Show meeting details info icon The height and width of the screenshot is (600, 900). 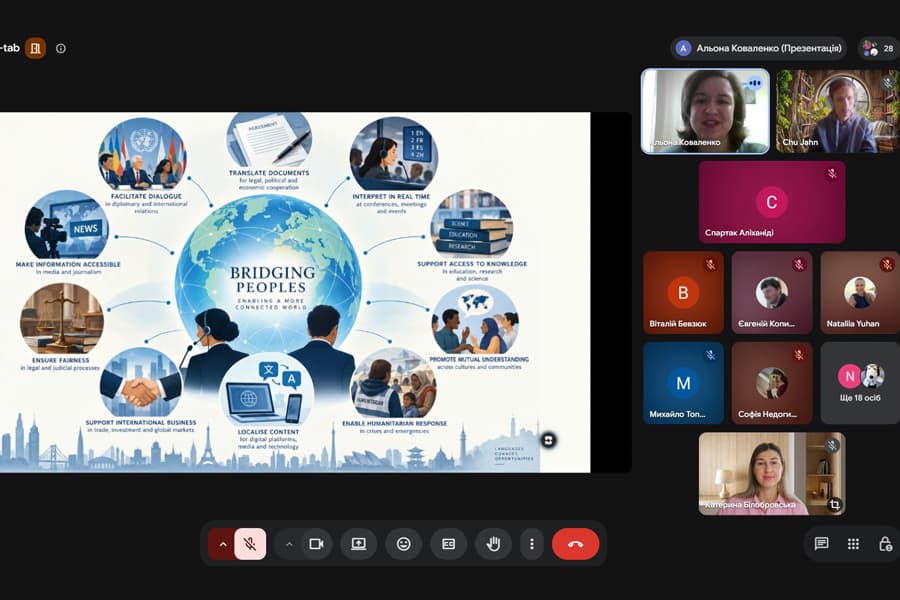(61, 48)
